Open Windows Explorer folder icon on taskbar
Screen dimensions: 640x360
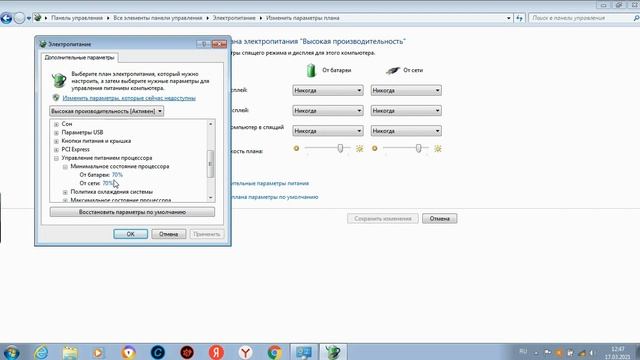pos(70,352)
